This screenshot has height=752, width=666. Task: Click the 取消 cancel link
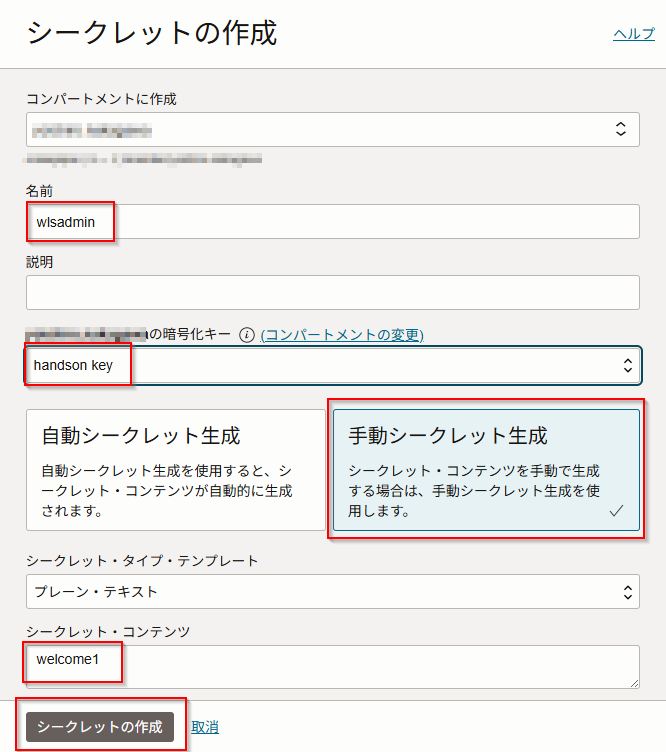(x=205, y=727)
